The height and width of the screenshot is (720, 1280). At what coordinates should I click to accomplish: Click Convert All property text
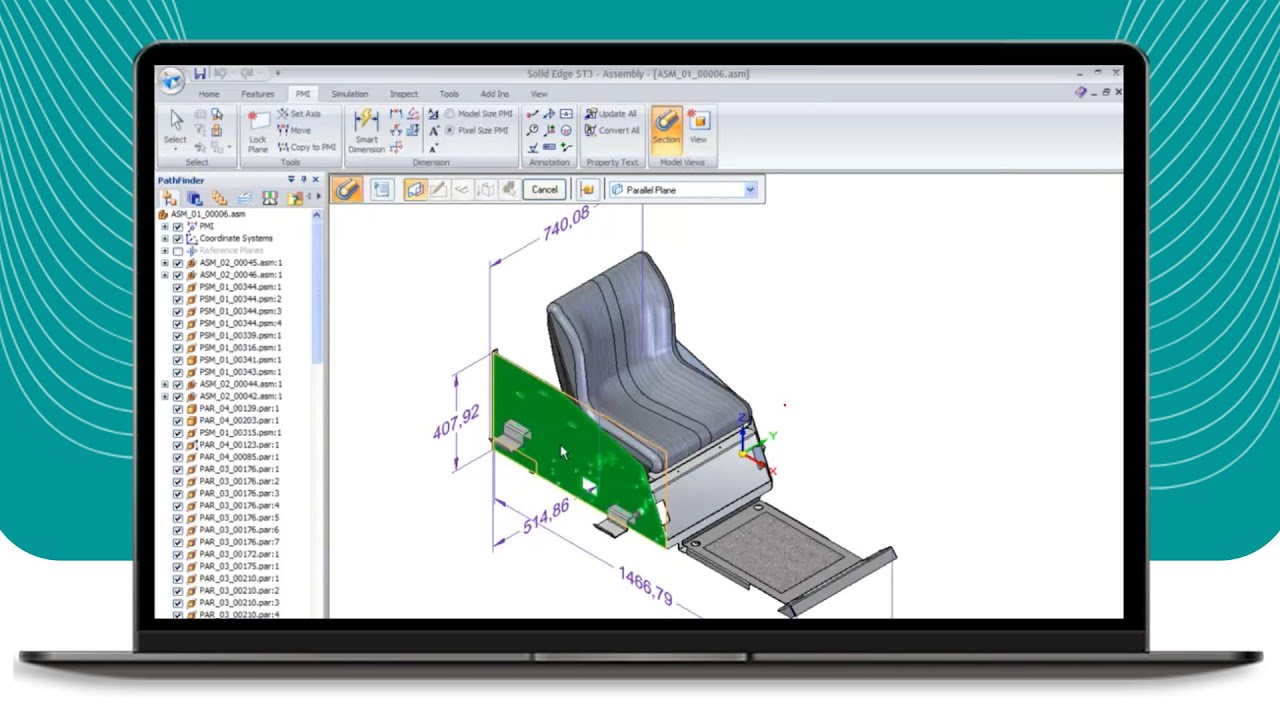pos(612,130)
